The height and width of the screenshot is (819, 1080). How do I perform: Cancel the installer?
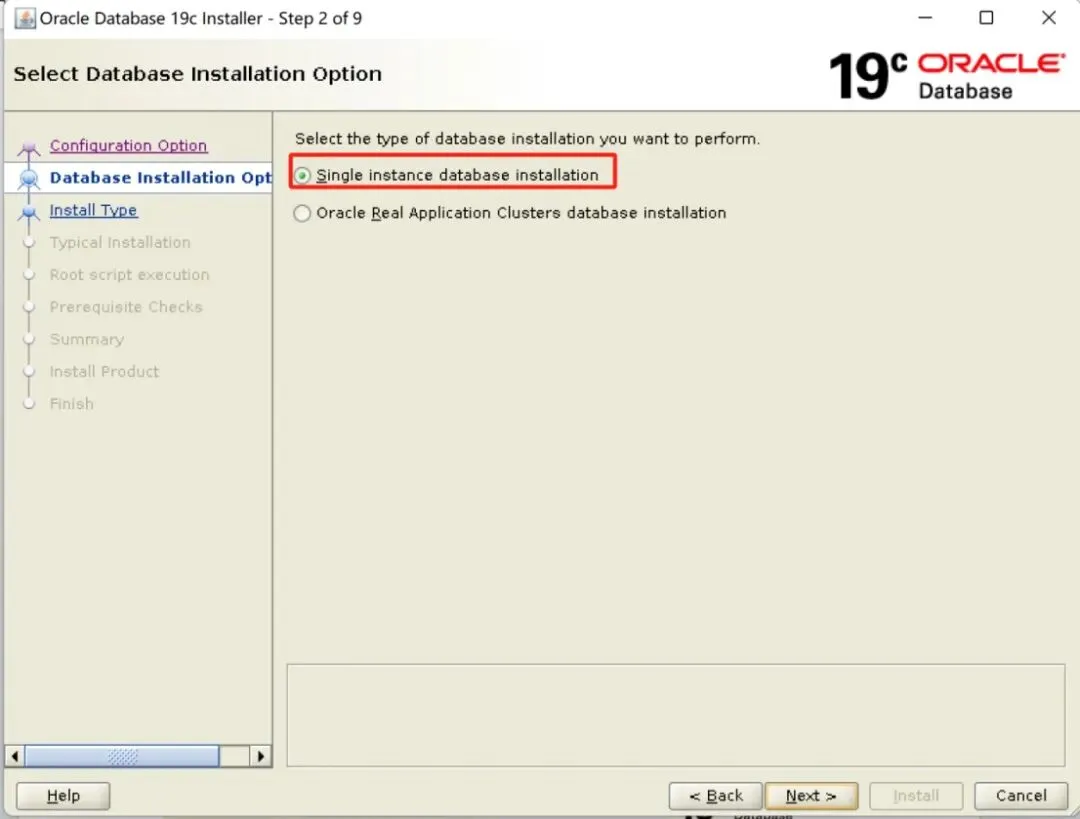pos(1021,796)
